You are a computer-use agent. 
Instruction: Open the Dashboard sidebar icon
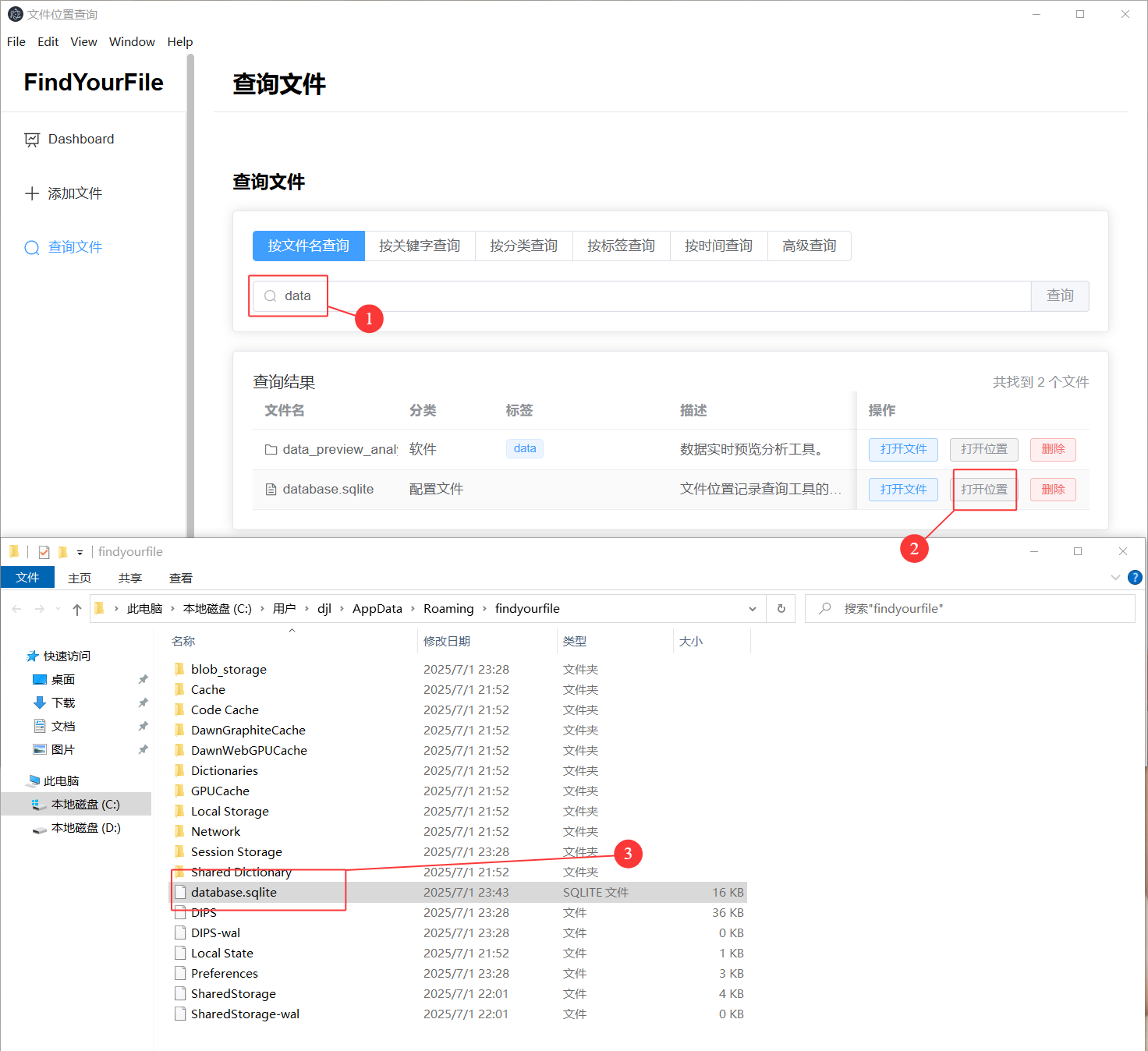(32, 140)
